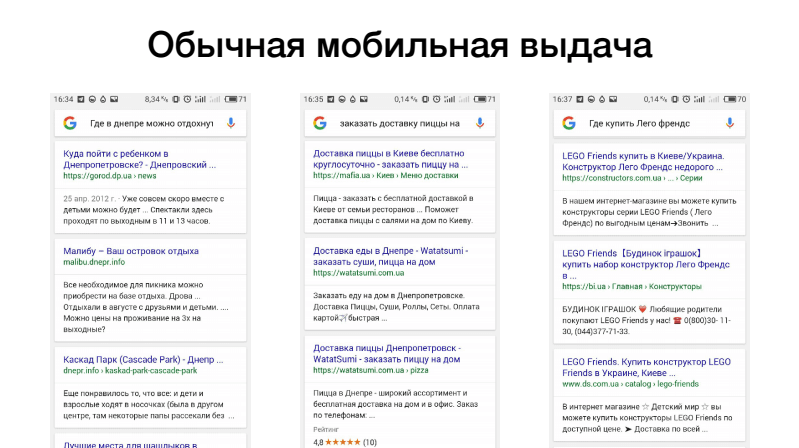Viewport: 799px width, 448px height.
Task: Click the URL 'malibu.dnepr.info'
Action: (94, 262)
